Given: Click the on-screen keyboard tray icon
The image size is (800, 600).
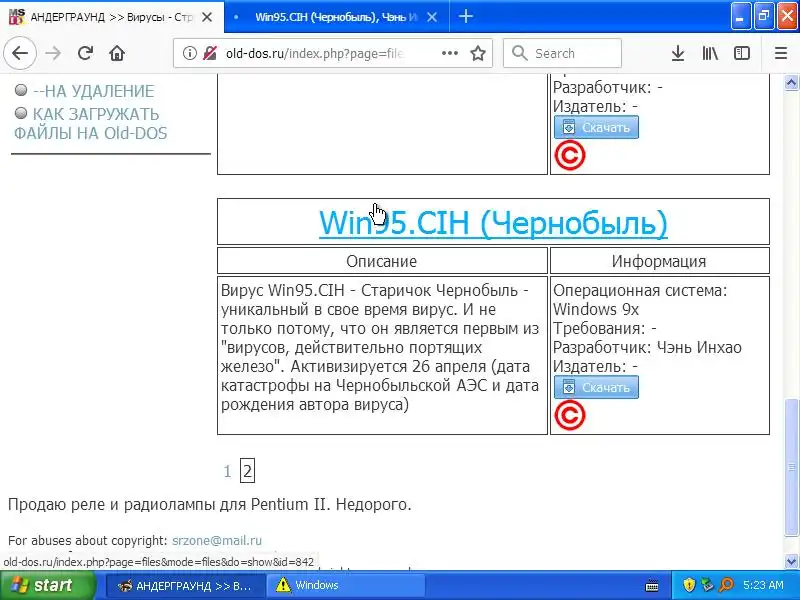Looking at the screenshot, I should tap(652, 585).
